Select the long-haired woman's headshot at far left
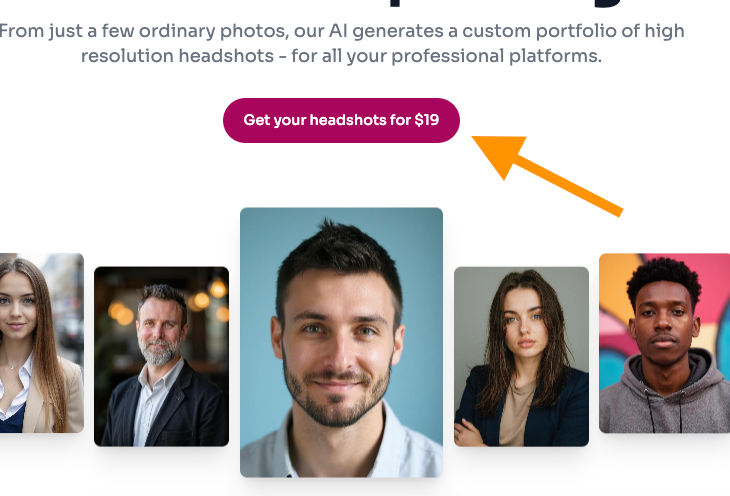 (40, 342)
